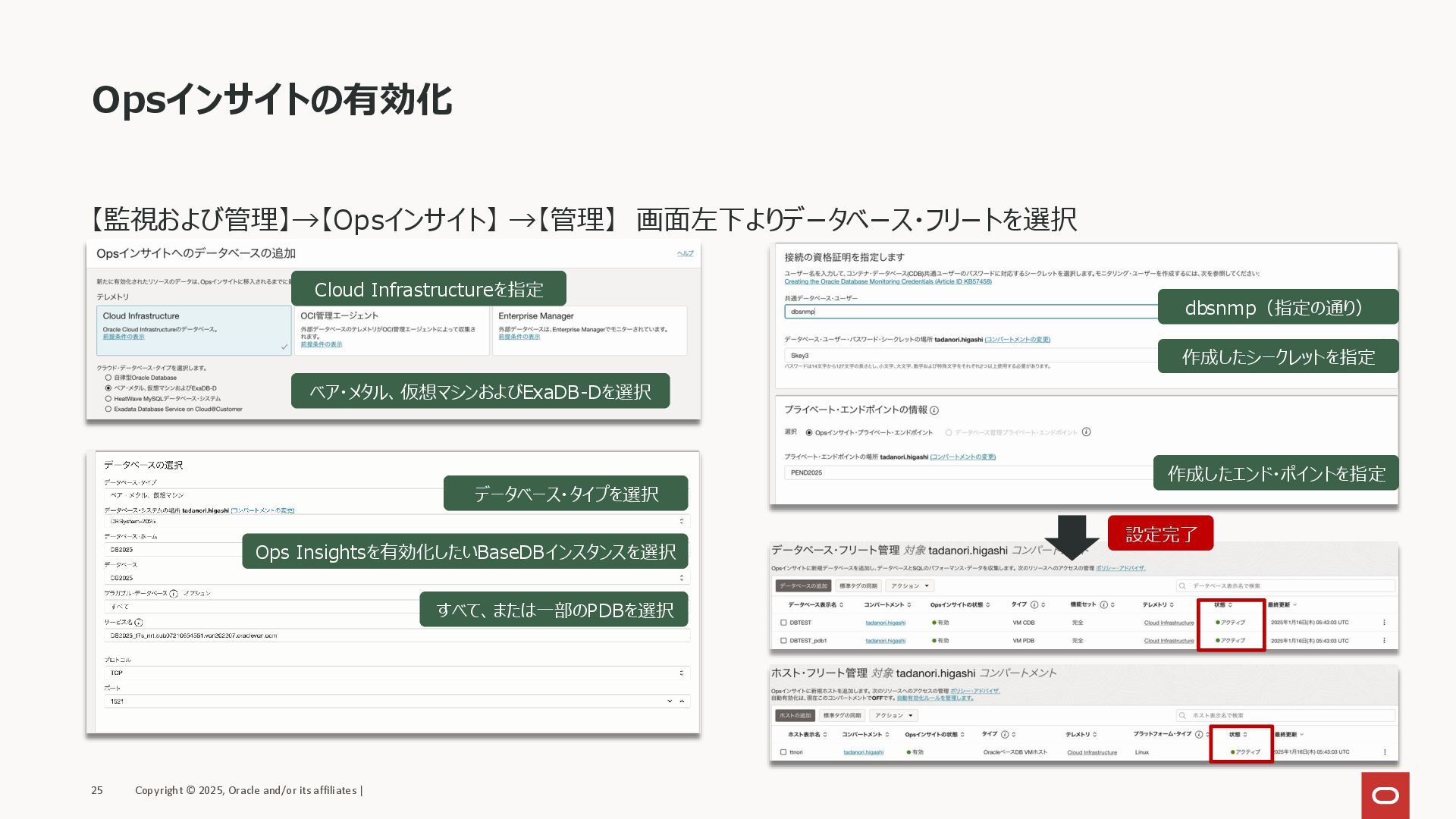This screenshot has width=1456, height=819.
Task: Tick the checkbox for the DBTEST_pdb1 row
Action: (x=783, y=641)
